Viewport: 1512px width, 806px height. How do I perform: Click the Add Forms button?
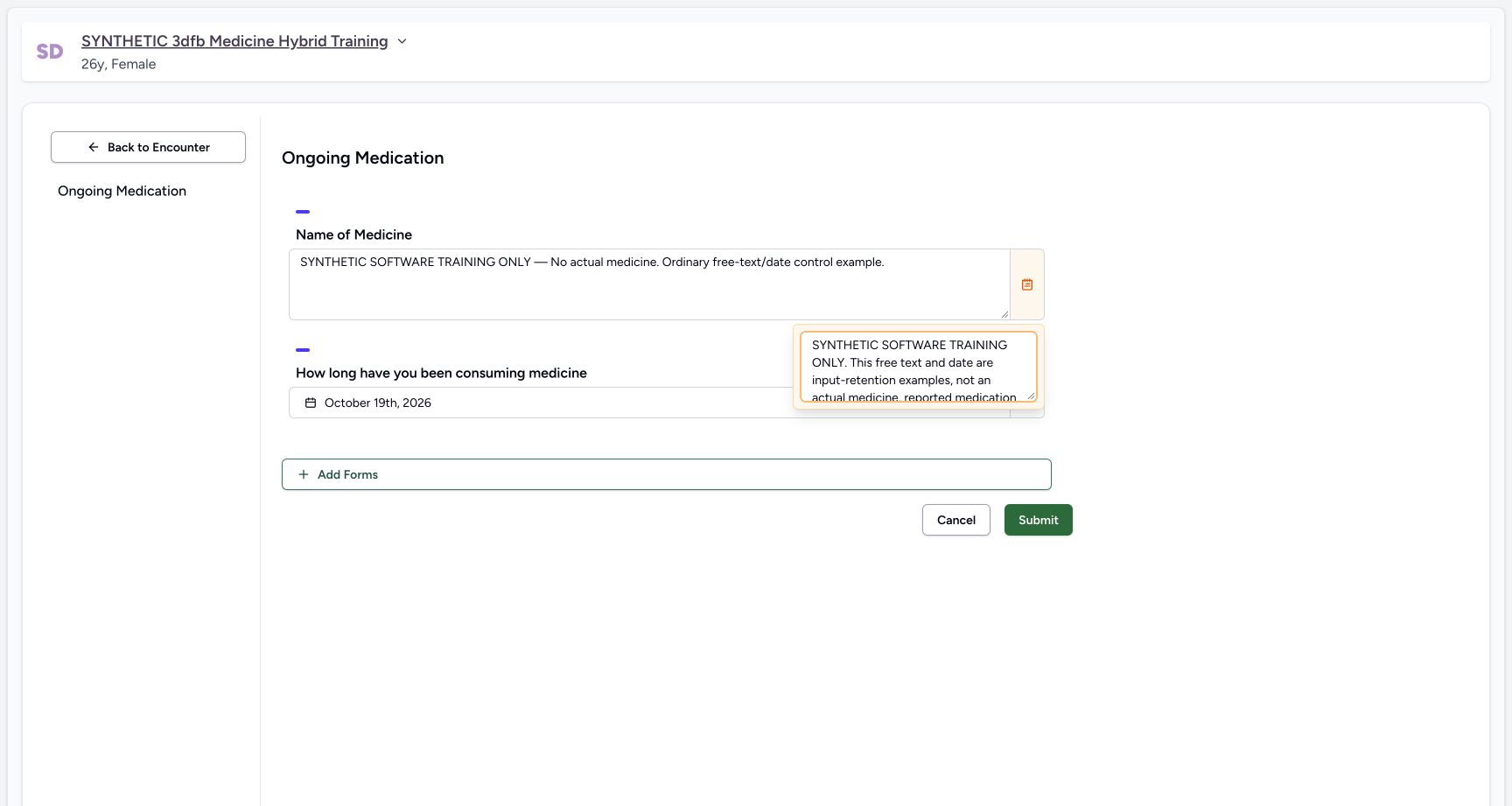666,474
